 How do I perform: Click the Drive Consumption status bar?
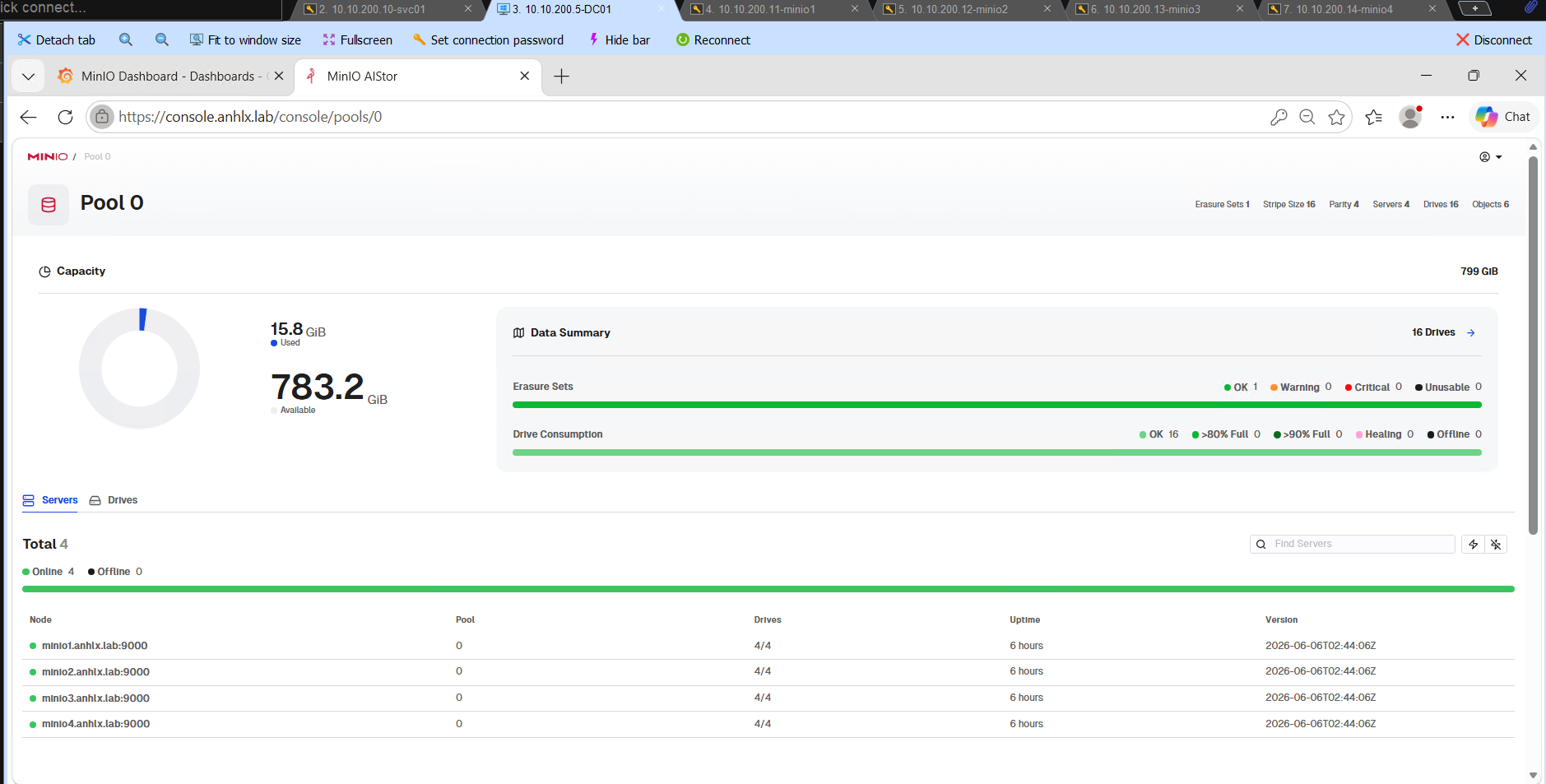pos(996,452)
